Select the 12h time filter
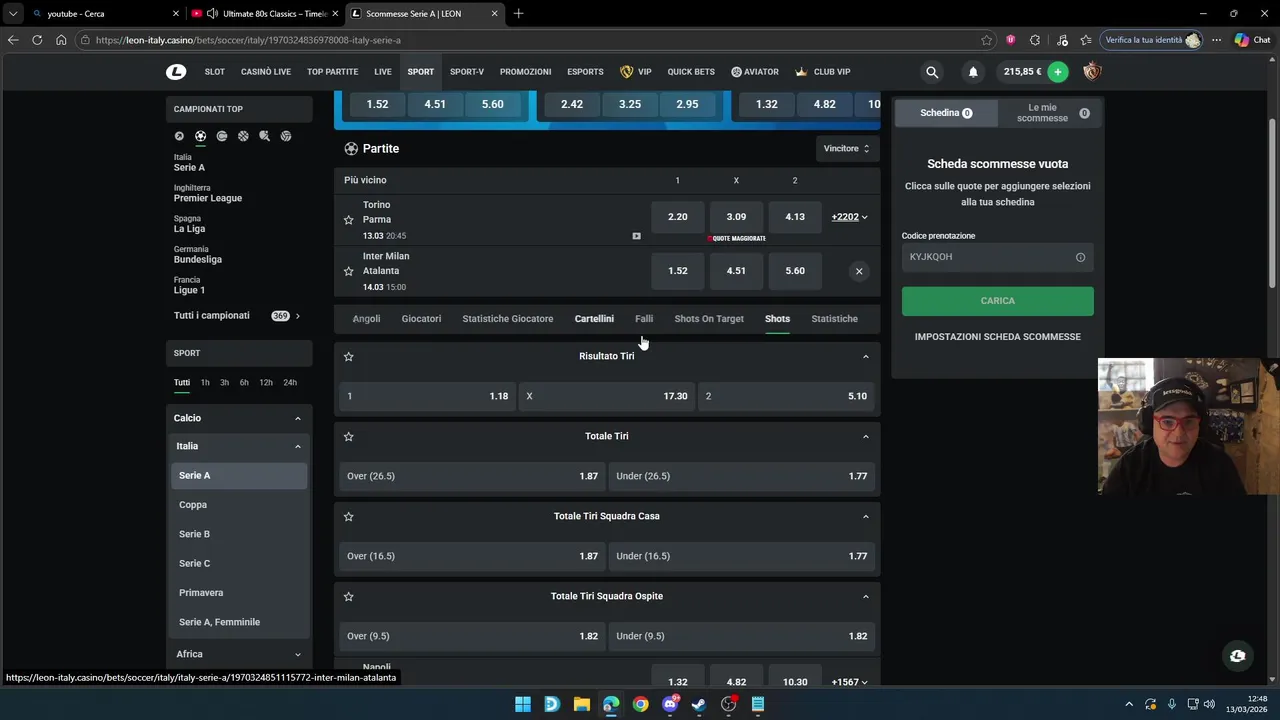The height and width of the screenshot is (720, 1280). [266, 382]
